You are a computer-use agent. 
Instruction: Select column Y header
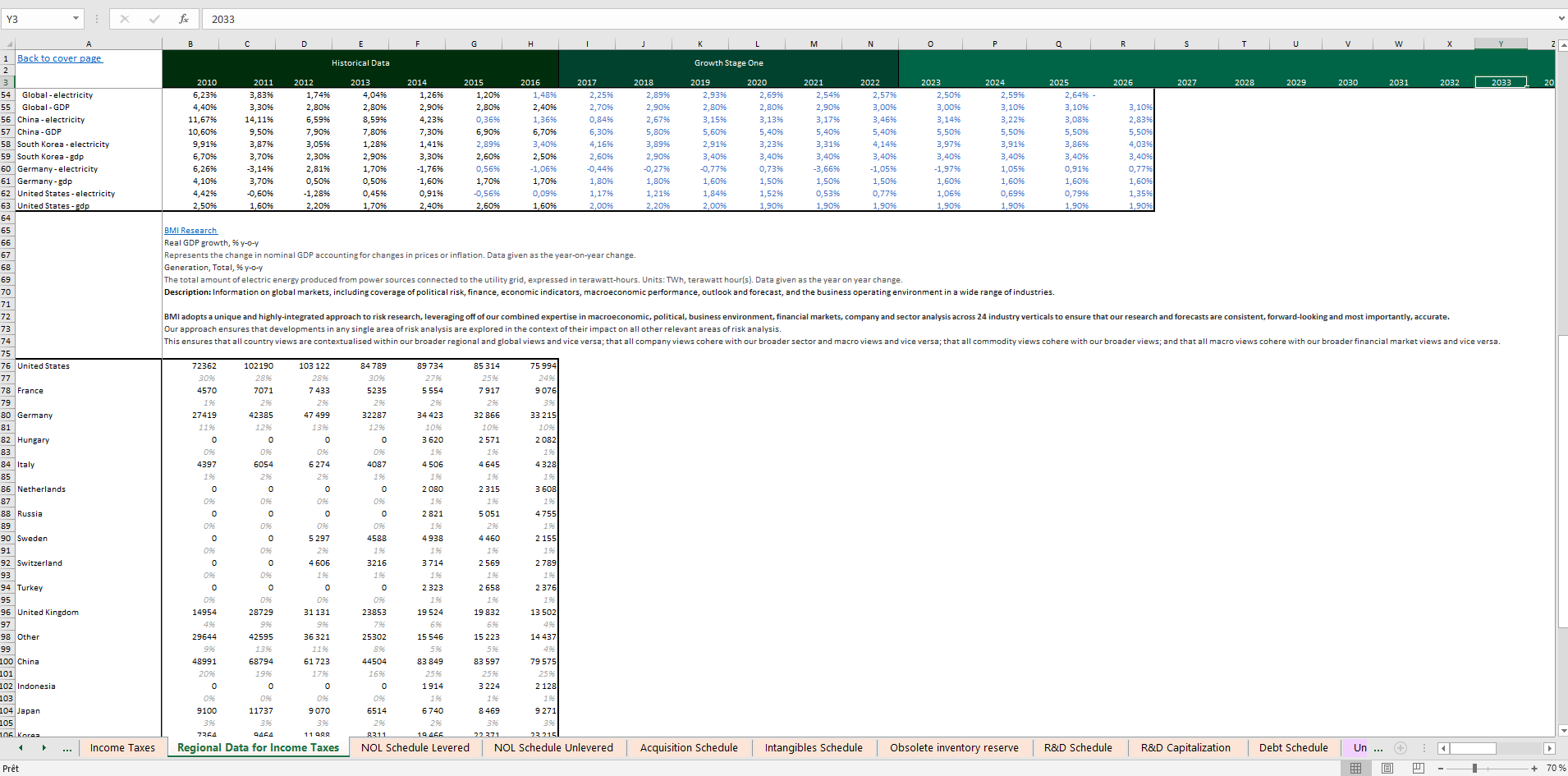click(1501, 44)
